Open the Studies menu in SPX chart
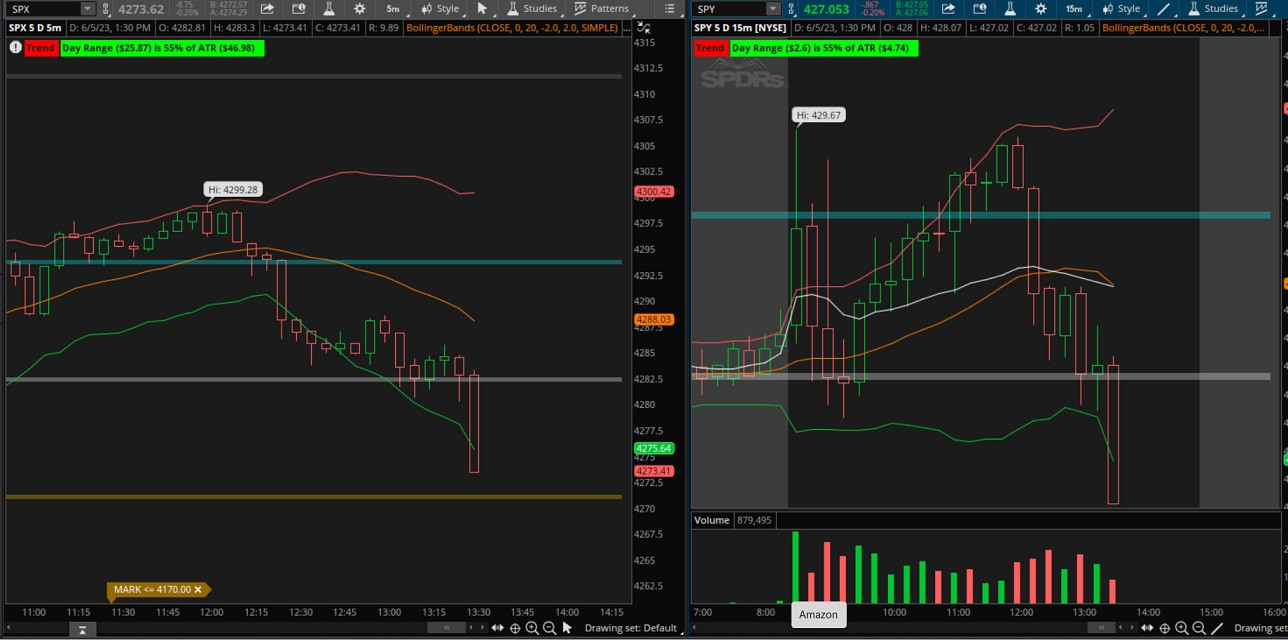Image resolution: width=1288 pixels, height=640 pixels. (x=532, y=9)
